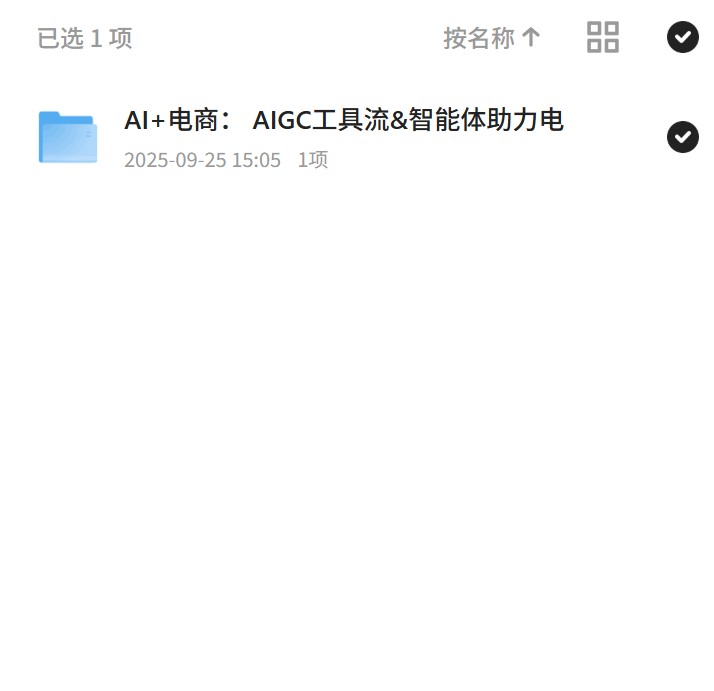Deselect all items via top checkmark circle
The image size is (714, 691).
683,37
